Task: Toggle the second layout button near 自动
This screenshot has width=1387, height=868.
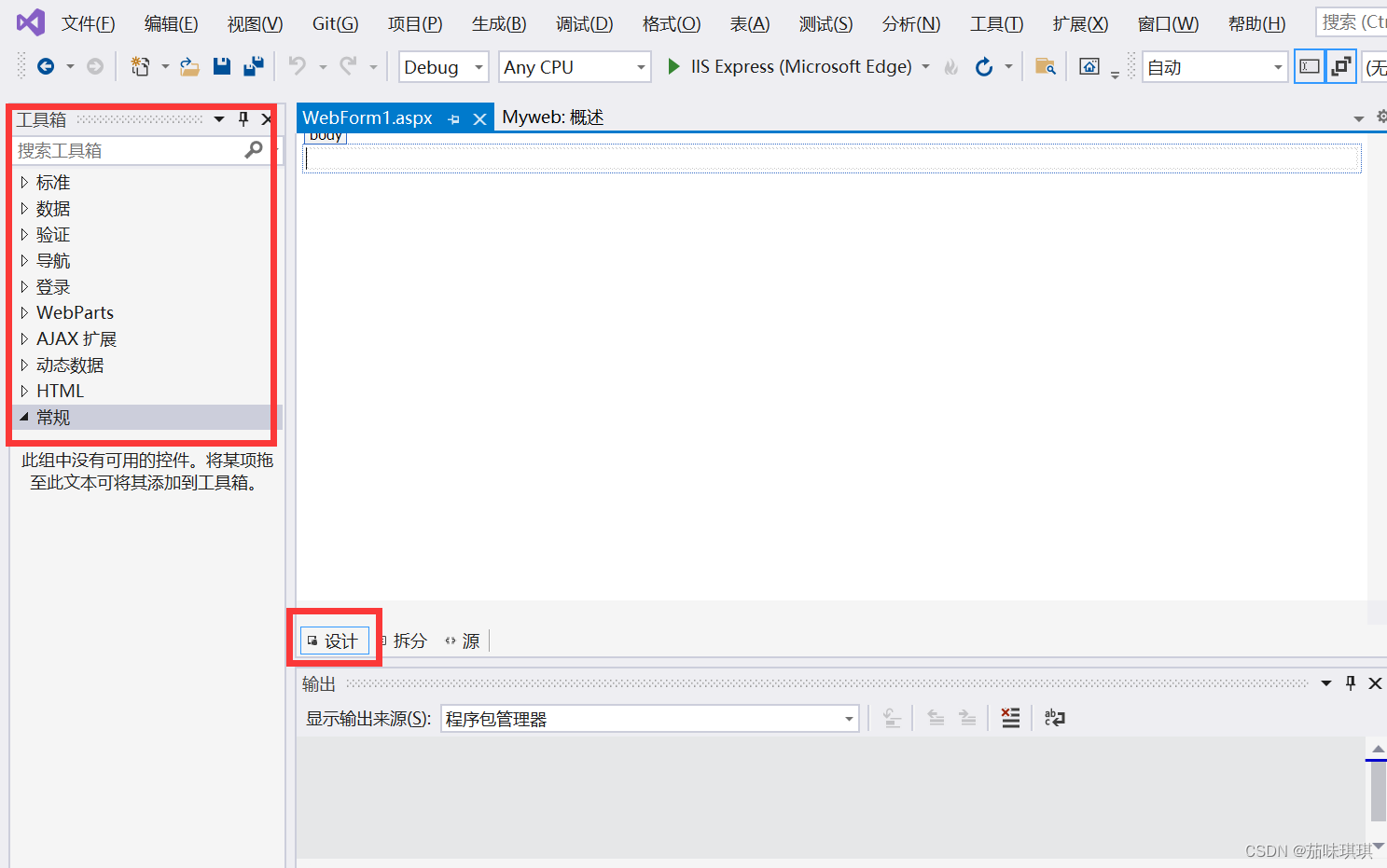Action: 1341,67
